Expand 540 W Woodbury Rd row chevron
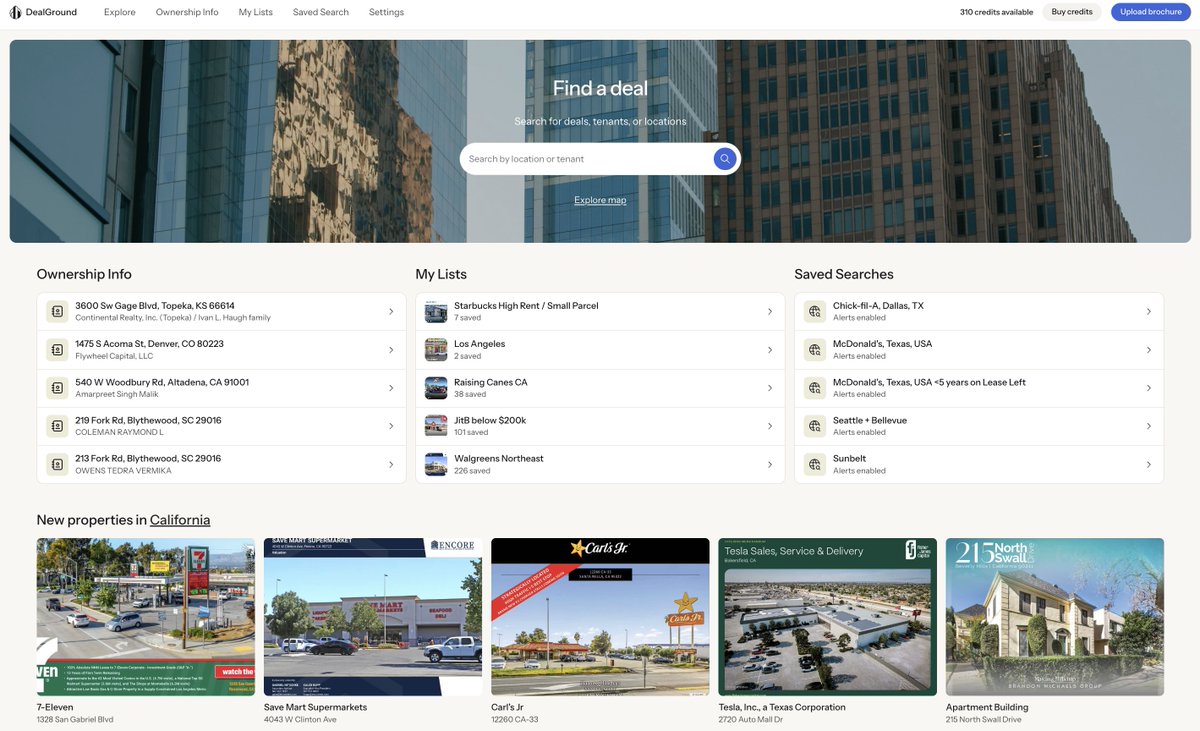Viewport: 1200px width, 731px height. 391,388
